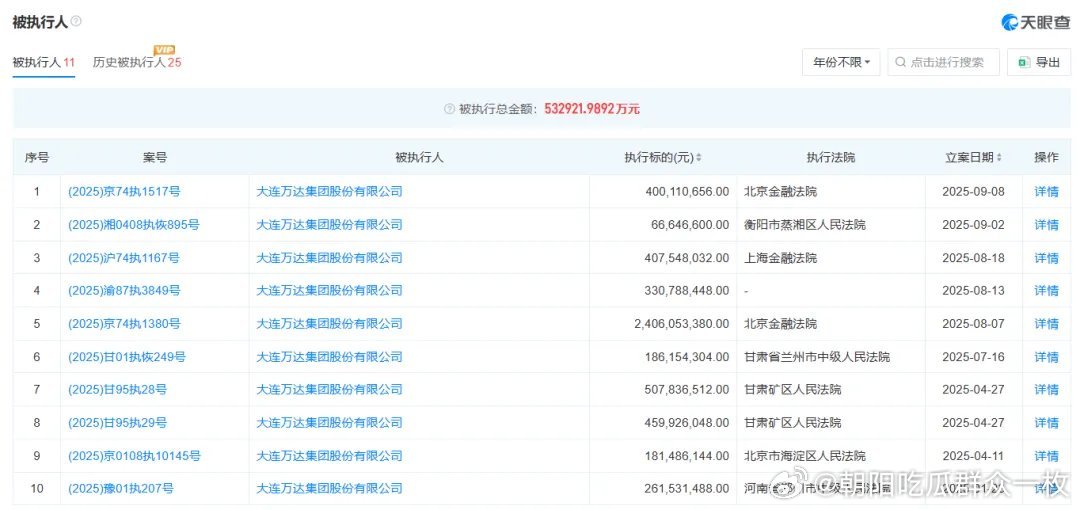Open case (2025)甘95执28号
This screenshot has height=510, width=1080.
117,389
